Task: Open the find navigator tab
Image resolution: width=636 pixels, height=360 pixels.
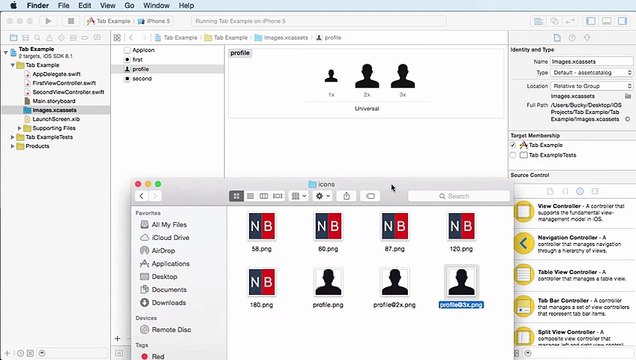Action: point(37,38)
